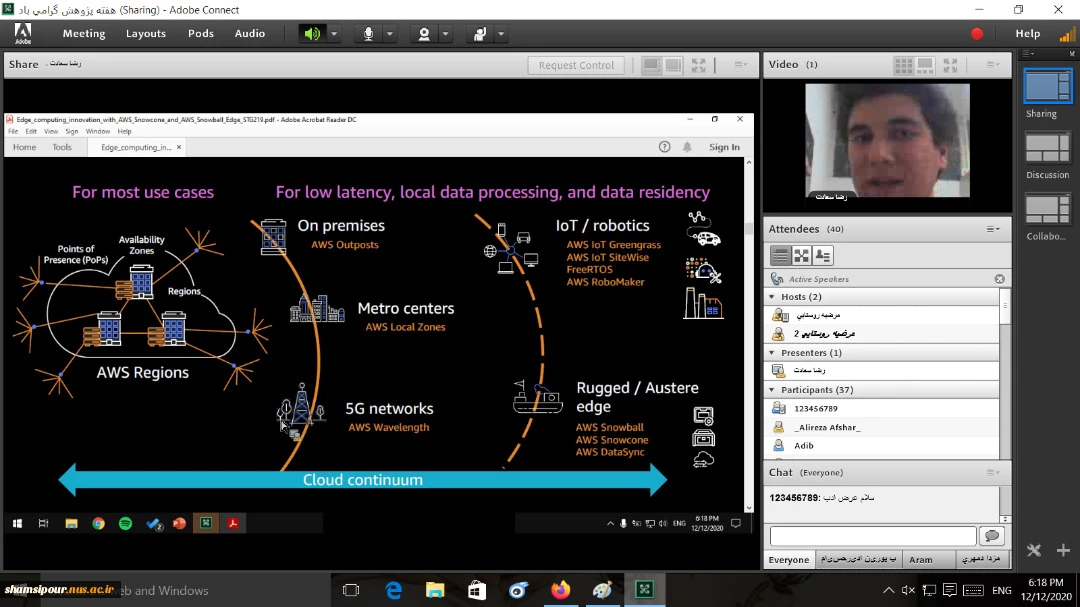1080x607 pixels.
Task: Open Task View from taskbar
Action: coord(351,590)
